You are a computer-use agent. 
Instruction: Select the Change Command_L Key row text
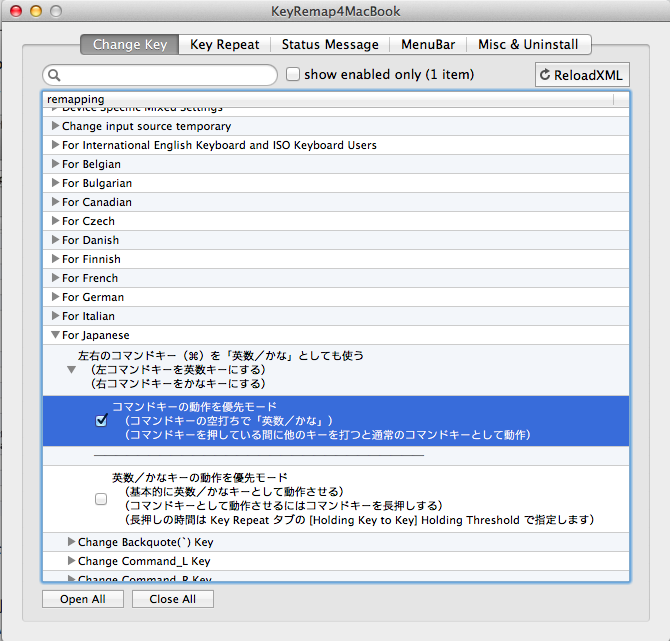pyautogui.click(x=144, y=561)
